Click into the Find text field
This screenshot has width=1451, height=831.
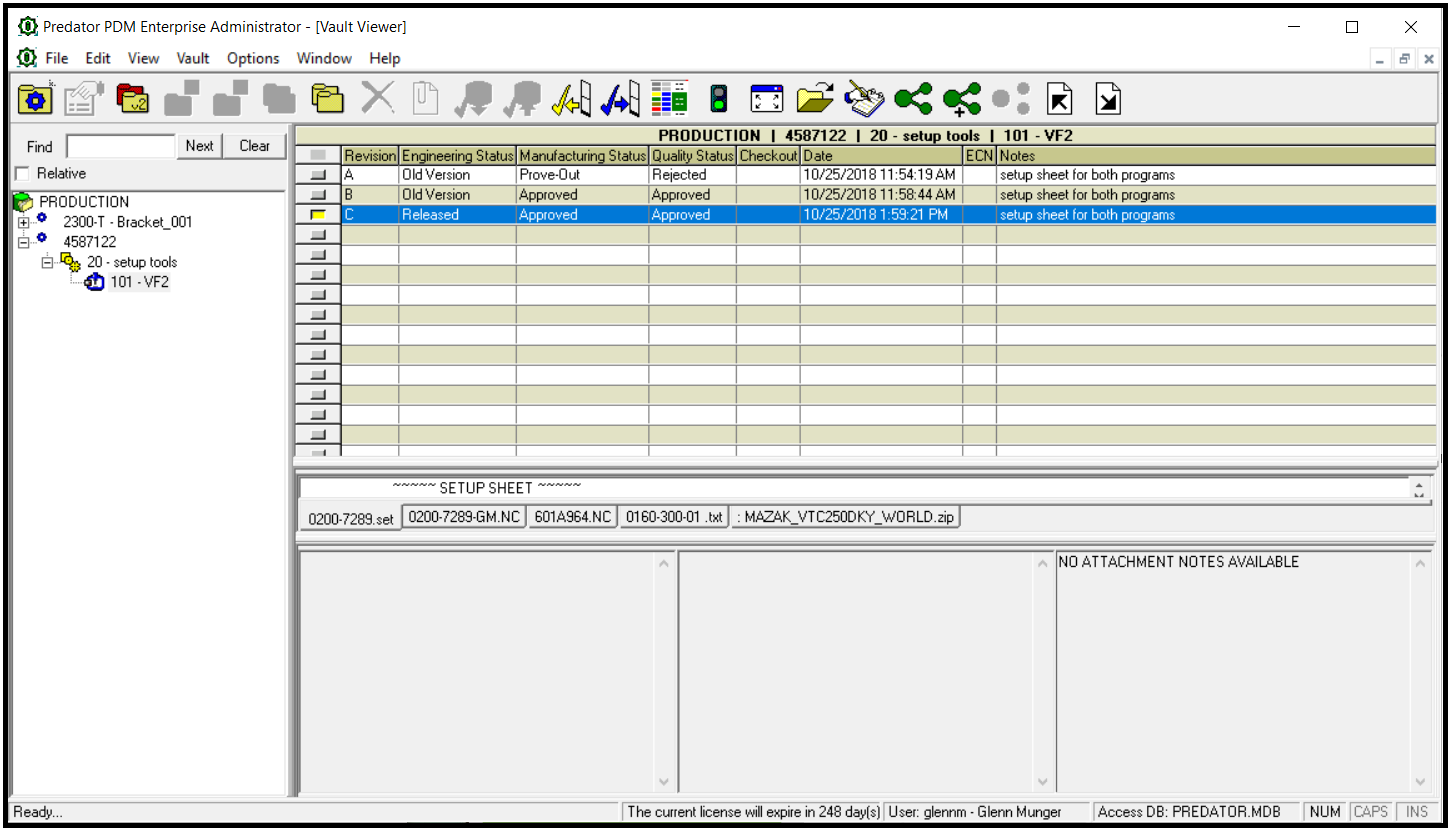pos(121,147)
